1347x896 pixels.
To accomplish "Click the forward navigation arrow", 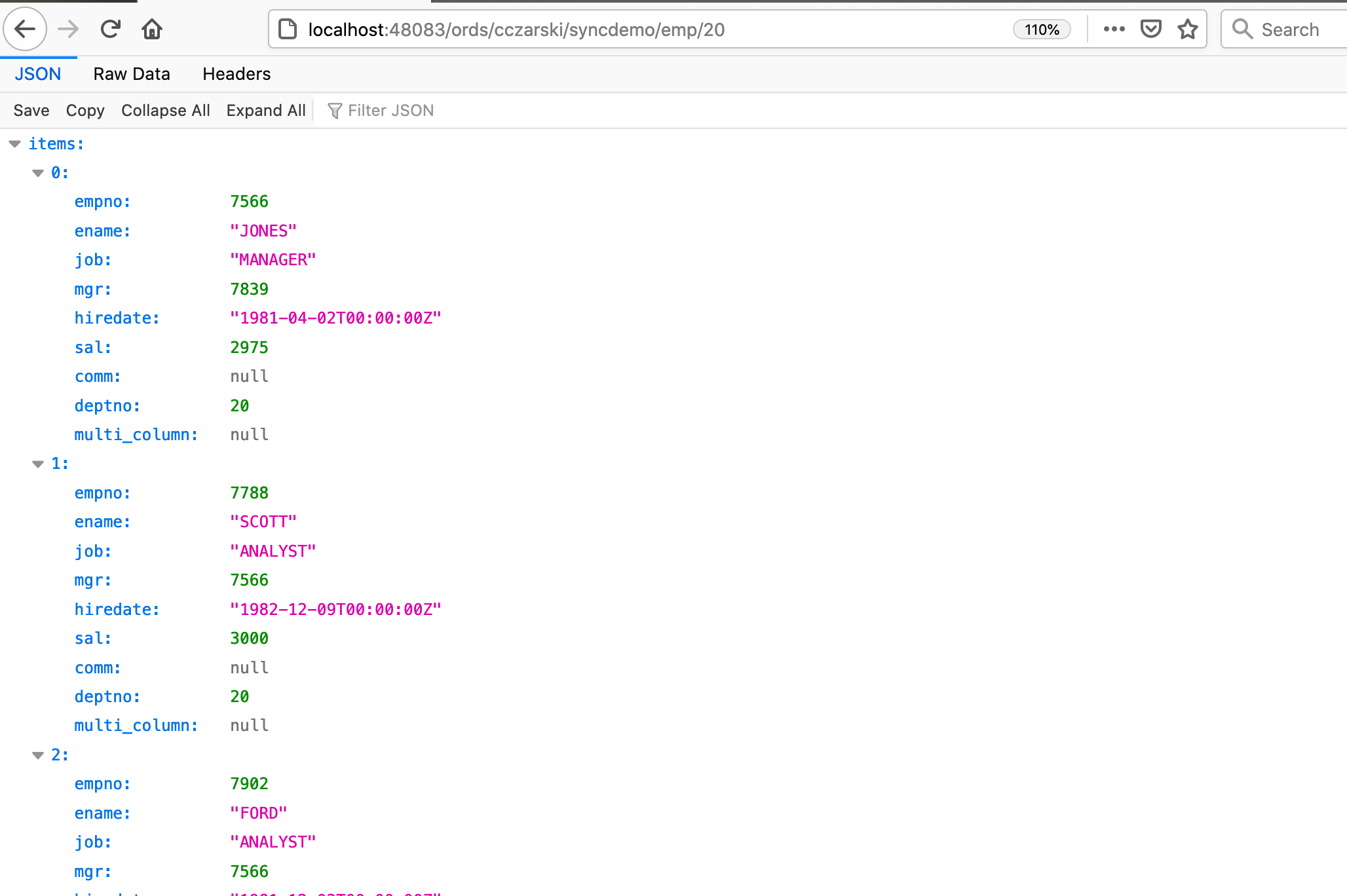I will click(67, 29).
